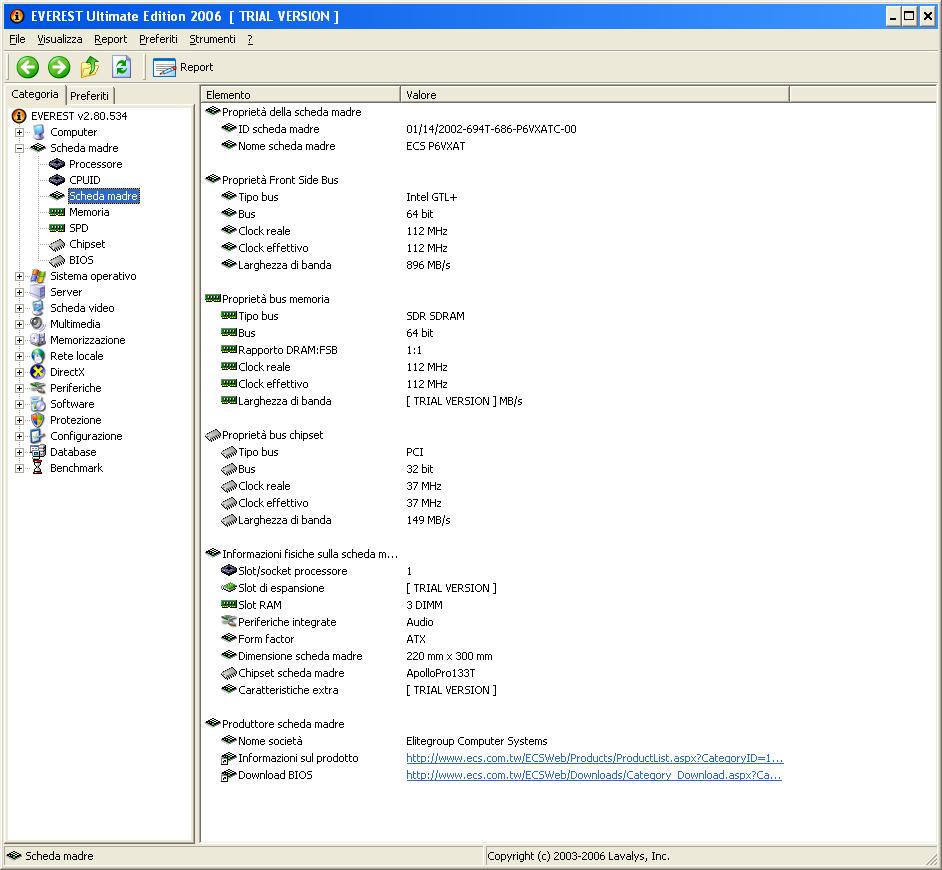Click the Chipset icon in the tree

coord(57,244)
